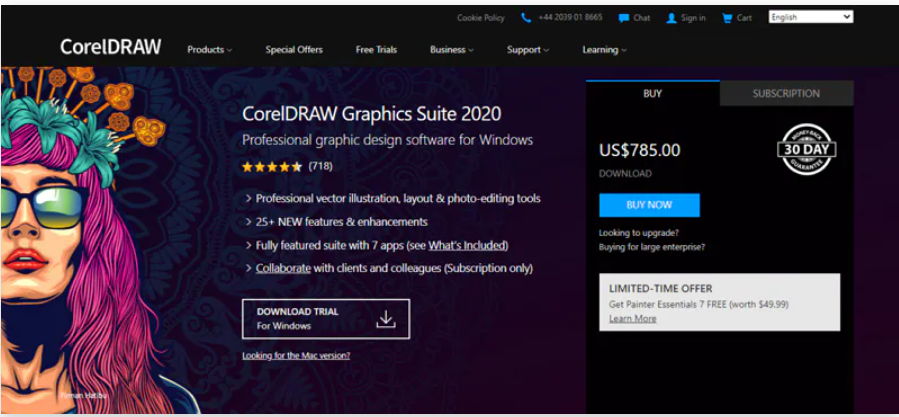Click Professional vector illustration bullet text
Image resolution: width=899 pixels, height=417 pixels.
click(x=398, y=199)
